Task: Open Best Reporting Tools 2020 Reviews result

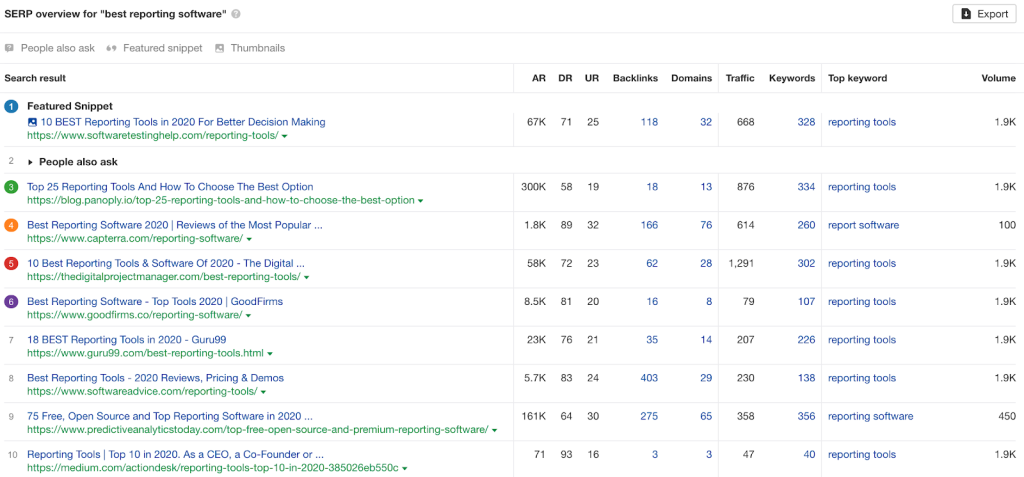Action: coord(155,378)
